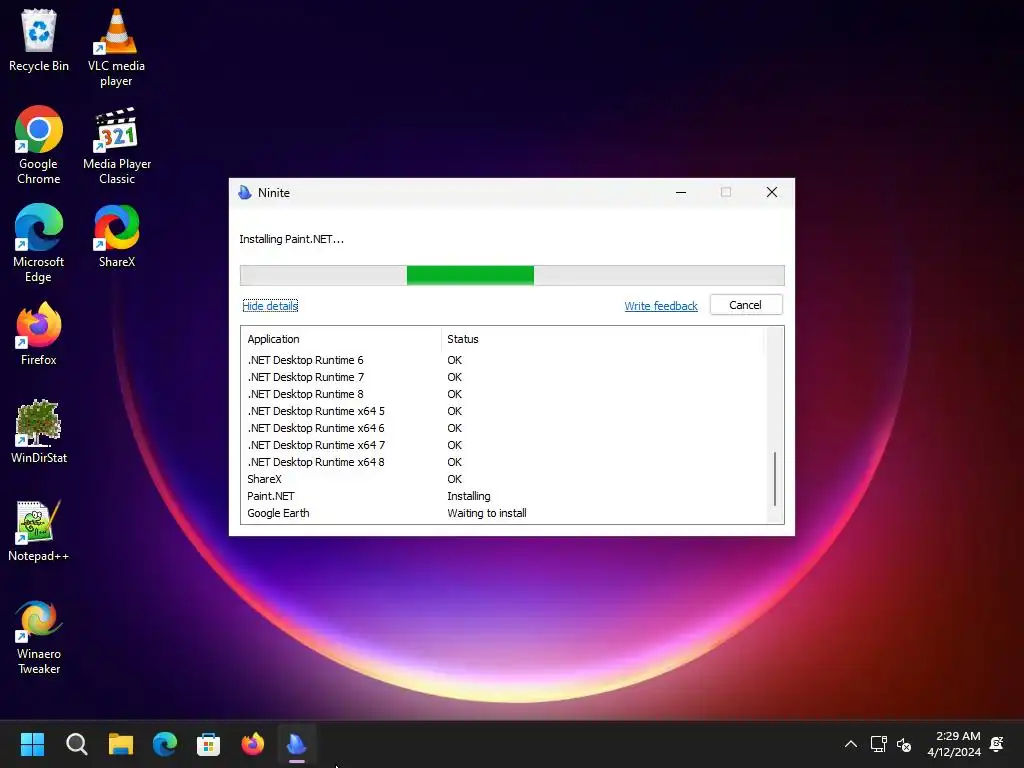
Task: Open the notification bell icon
Action: tap(997, 744)
